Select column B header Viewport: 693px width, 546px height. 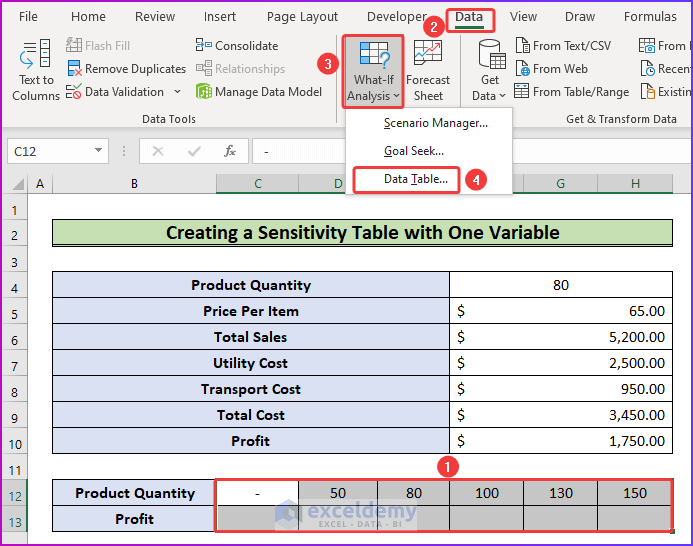(x=134, y=183)
